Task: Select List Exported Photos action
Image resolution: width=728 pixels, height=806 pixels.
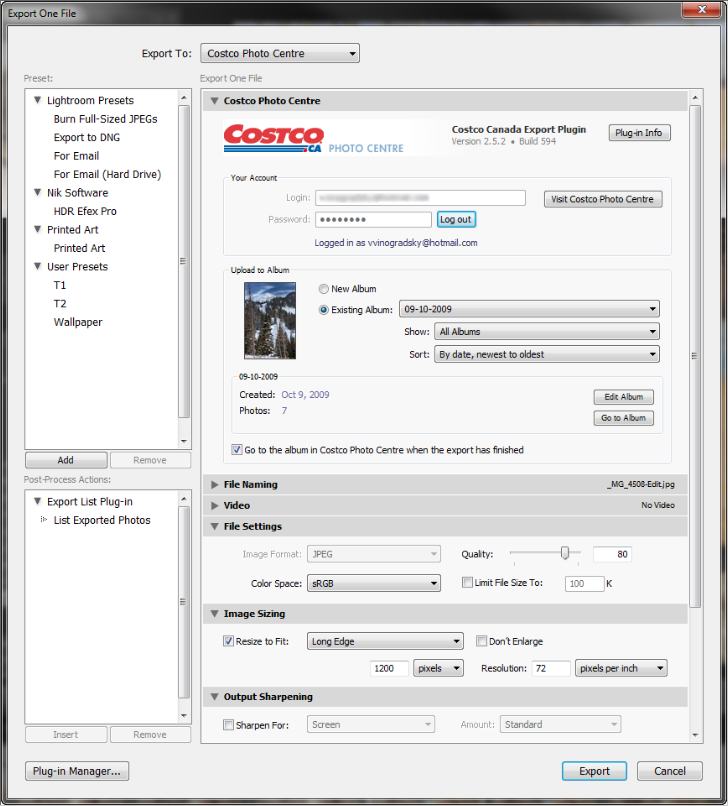Action: coord(102,520)
